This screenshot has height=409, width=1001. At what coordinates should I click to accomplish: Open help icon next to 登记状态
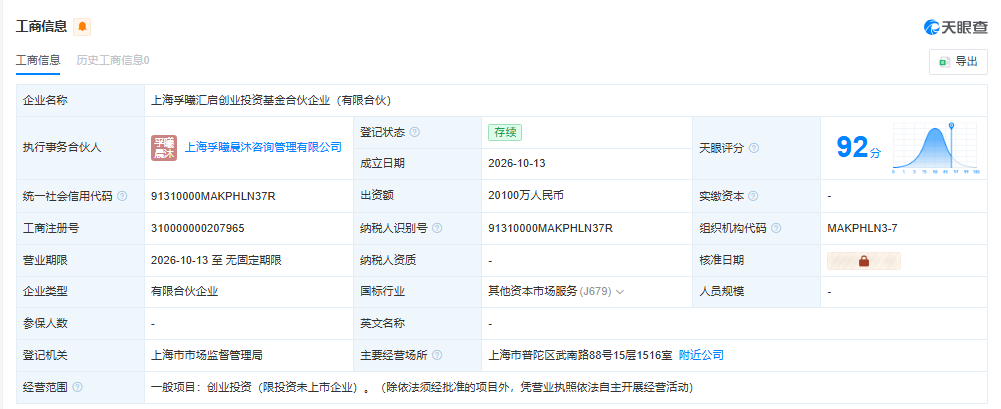[414, 132]
